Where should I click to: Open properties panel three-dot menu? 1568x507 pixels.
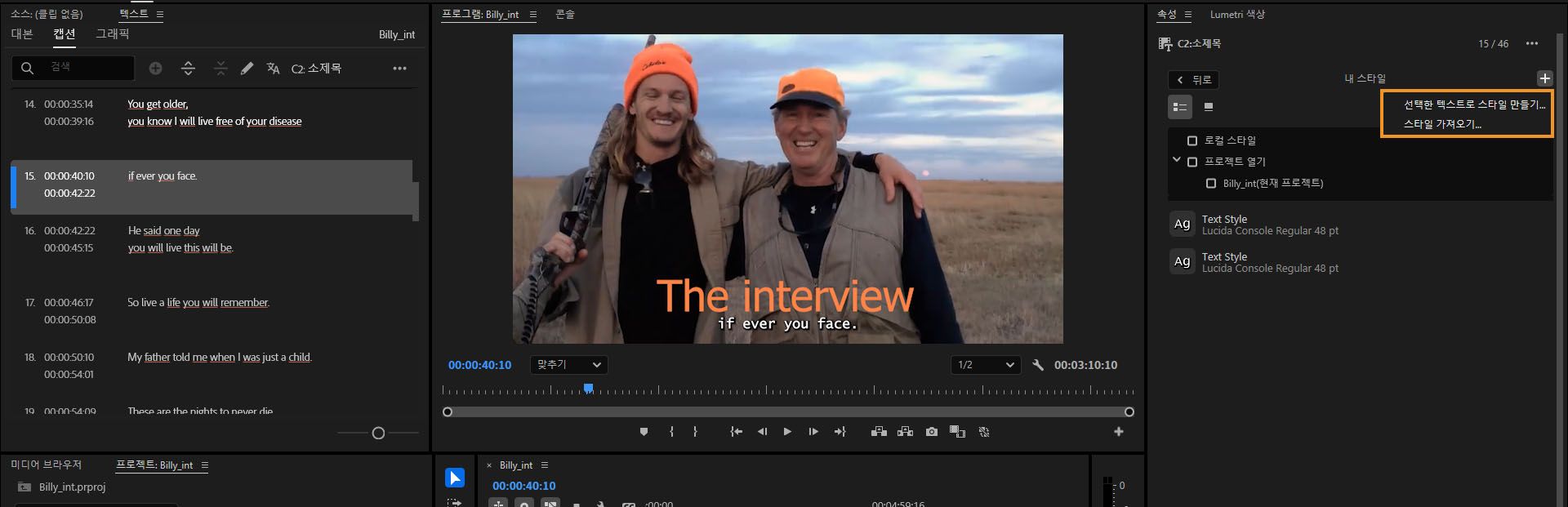coord(1532,44)
